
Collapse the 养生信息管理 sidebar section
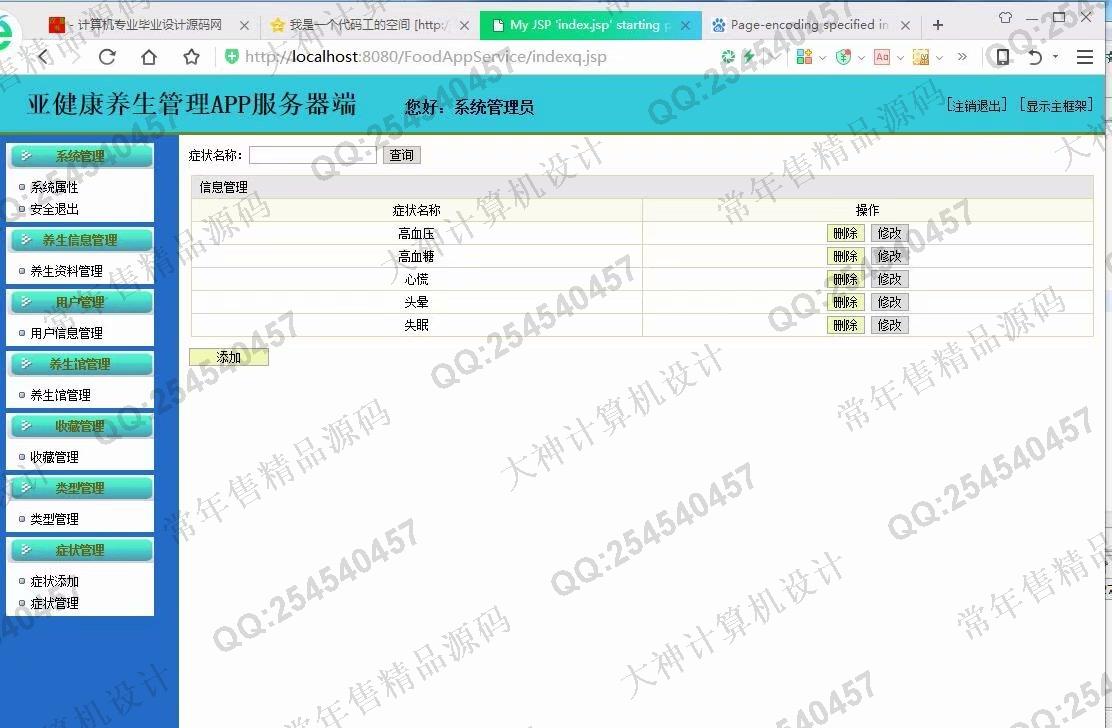point(80,240)
